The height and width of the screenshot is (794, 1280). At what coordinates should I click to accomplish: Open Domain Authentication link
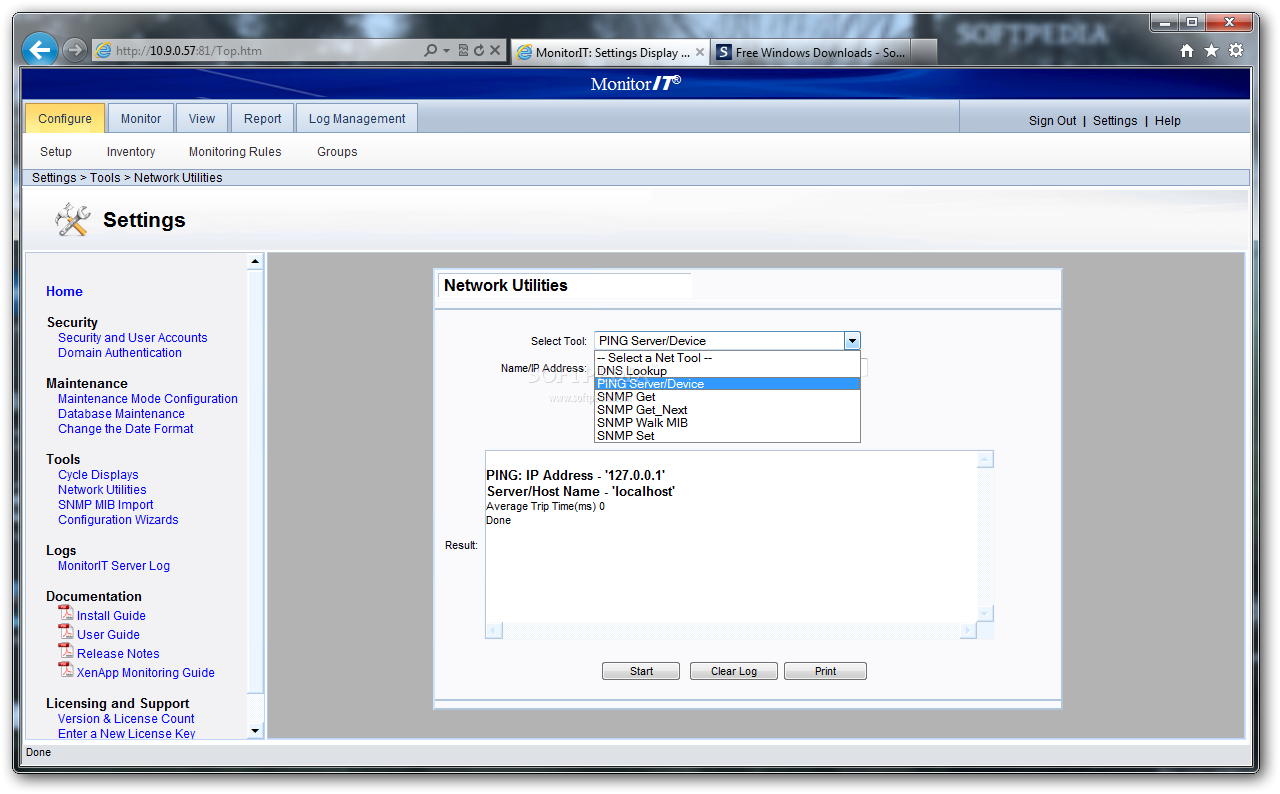click(x=120, y=353)
